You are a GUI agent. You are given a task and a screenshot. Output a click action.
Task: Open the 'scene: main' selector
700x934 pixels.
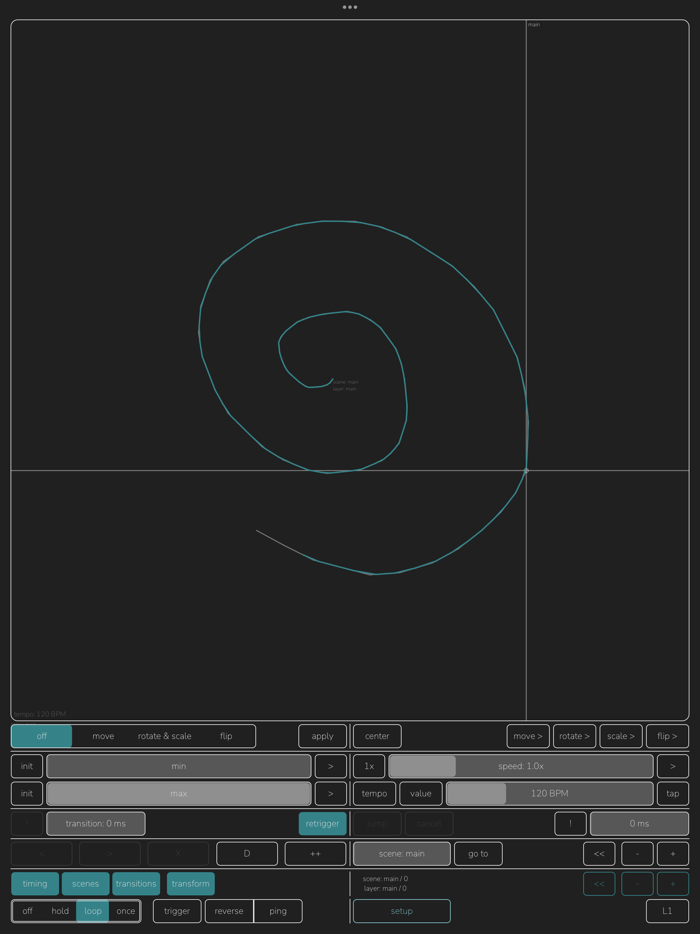[x=402, y=854]
